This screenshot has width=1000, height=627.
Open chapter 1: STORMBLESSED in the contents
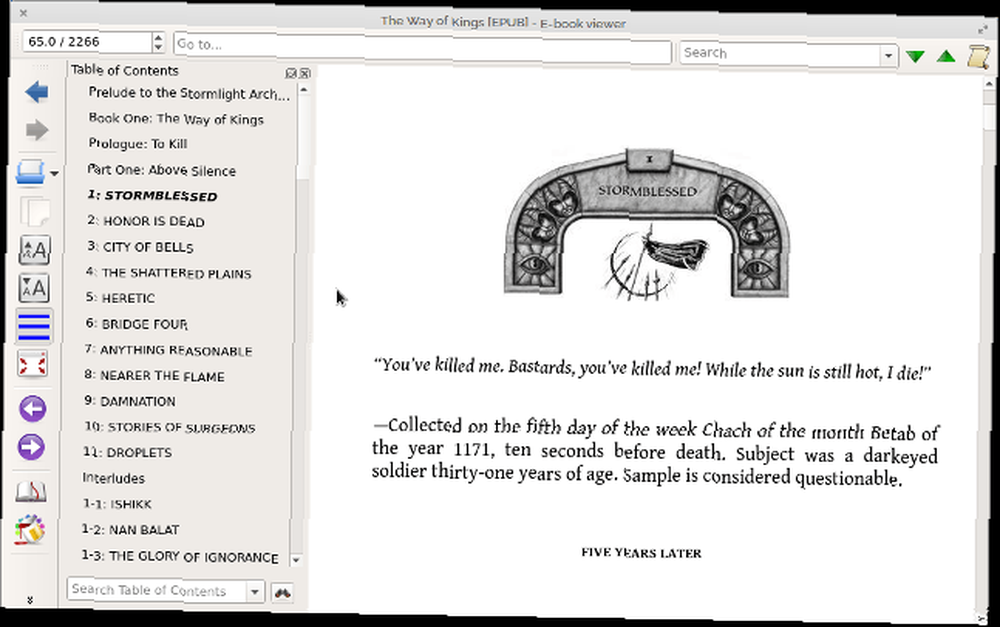pyautogui.click(x=152, y=196)
